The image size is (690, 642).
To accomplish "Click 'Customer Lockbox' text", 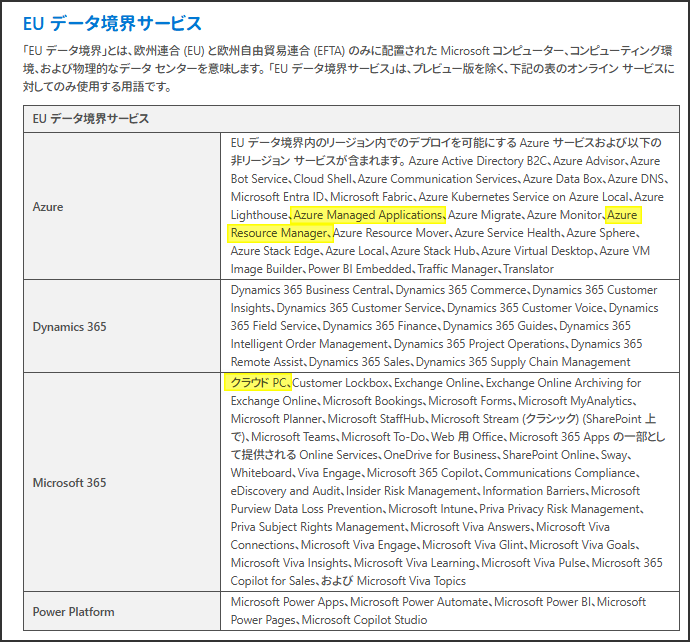I will (x=340, y=383).
